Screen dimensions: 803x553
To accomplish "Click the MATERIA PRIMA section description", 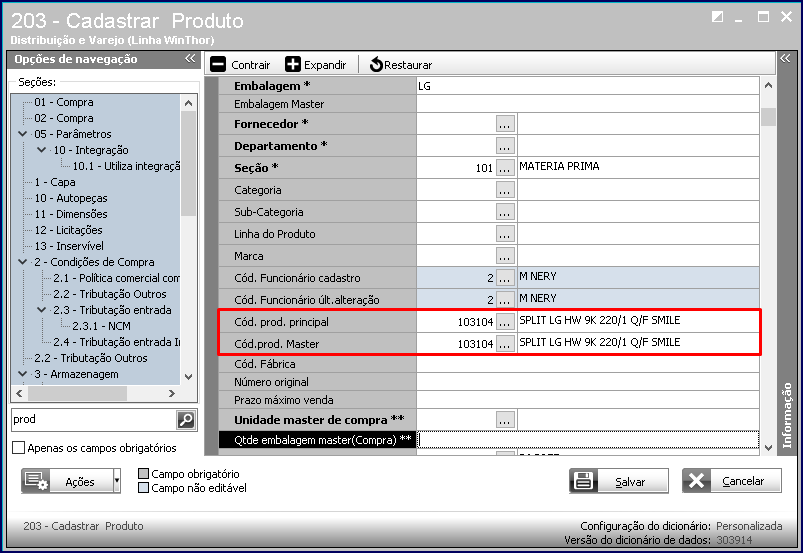I will (559, 166).
